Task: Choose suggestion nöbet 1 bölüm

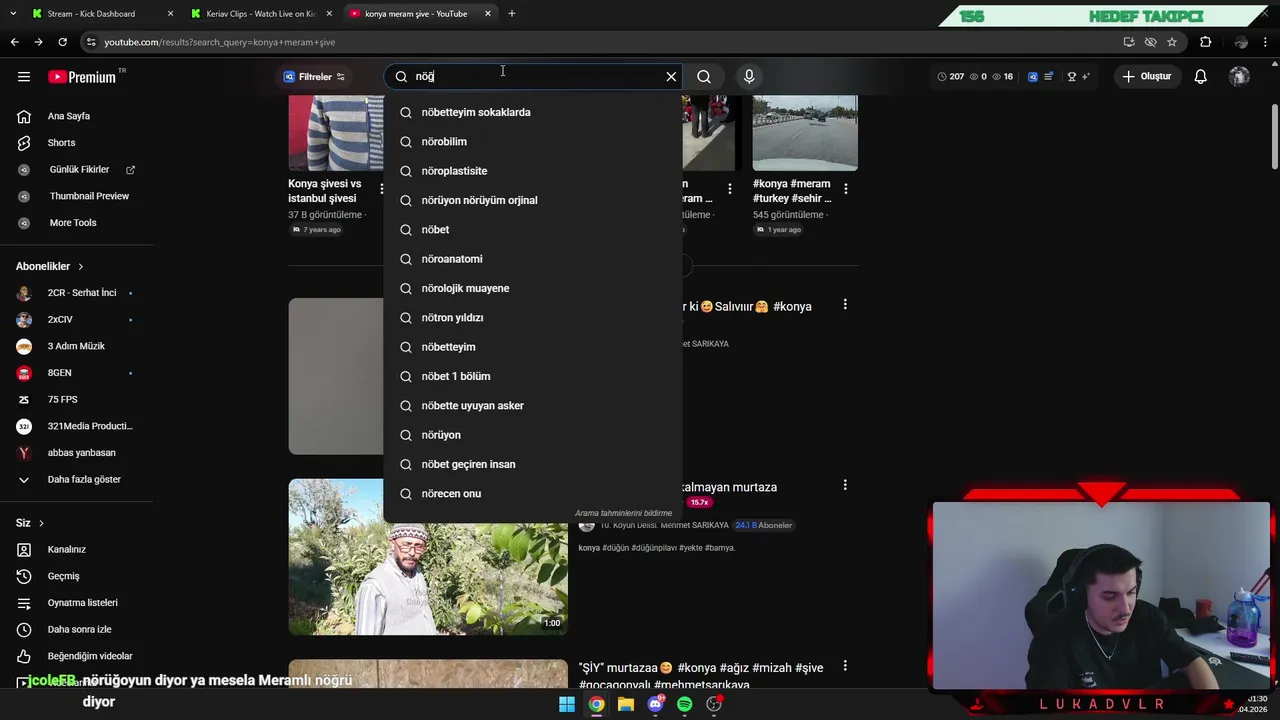Action: (533, 376)
